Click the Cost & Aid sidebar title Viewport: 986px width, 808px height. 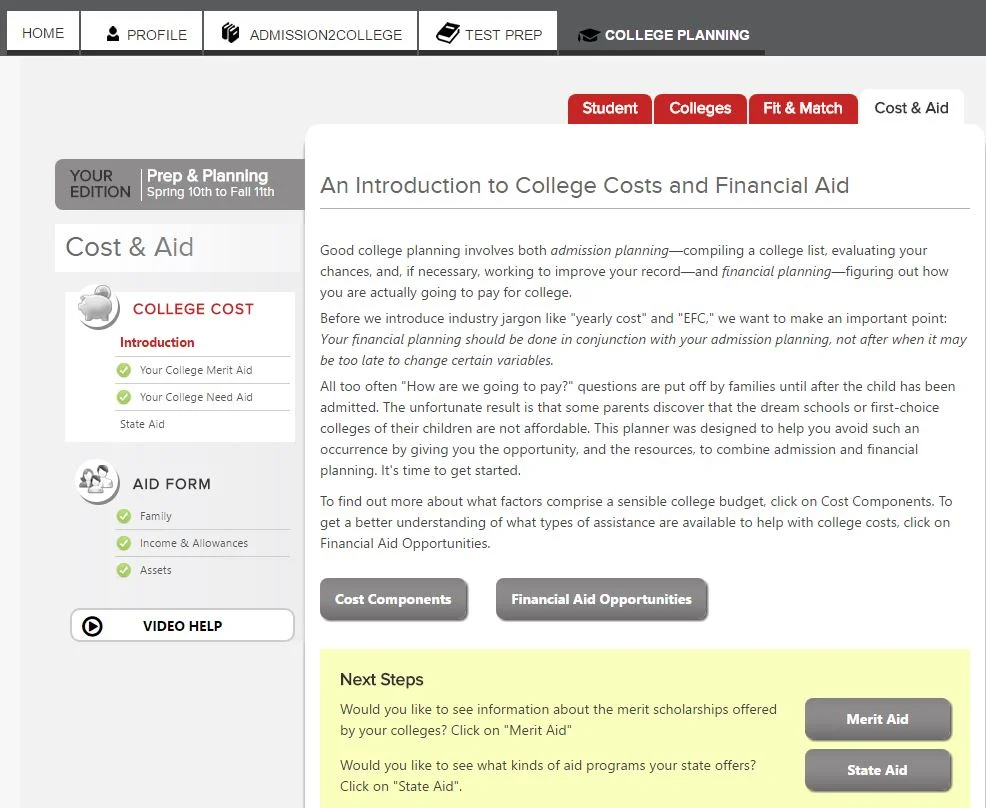point(130,247)
